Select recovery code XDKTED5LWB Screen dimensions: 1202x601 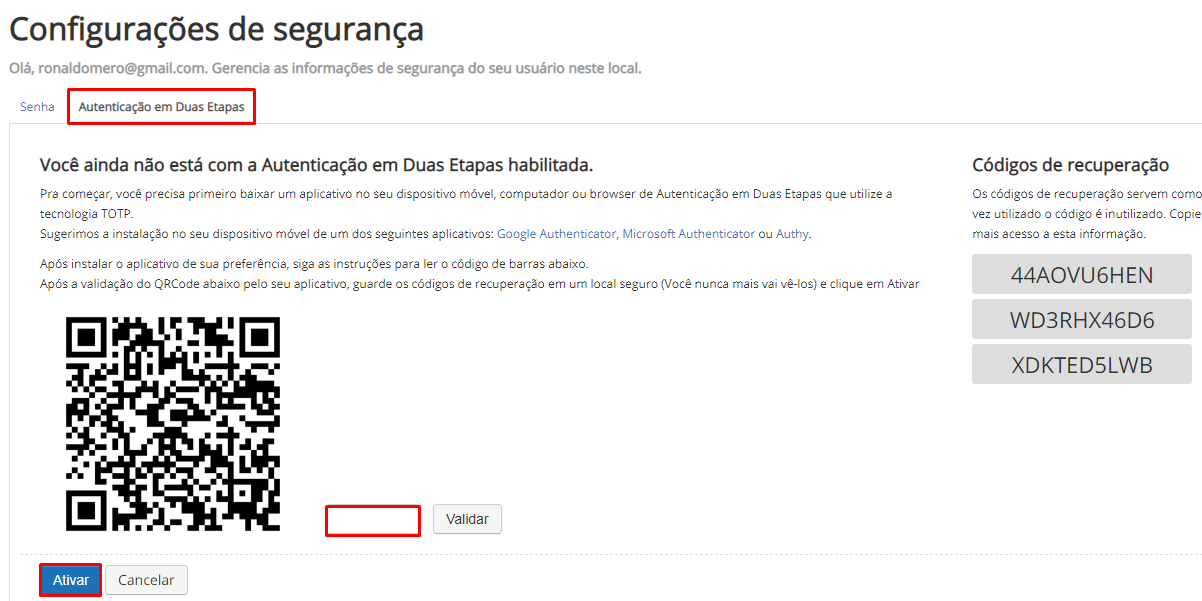pos(1082,365)
